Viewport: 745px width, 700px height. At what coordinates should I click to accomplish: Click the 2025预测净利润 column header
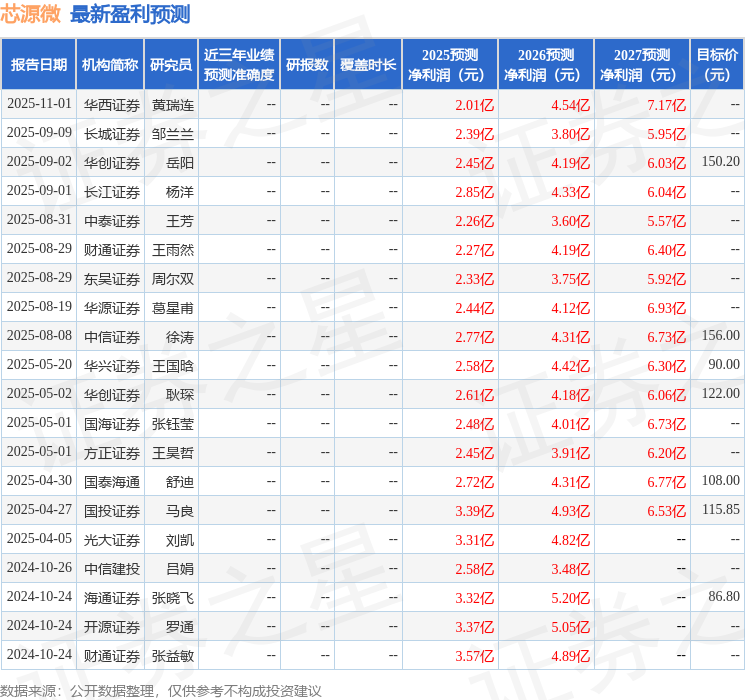pos(450,65)
